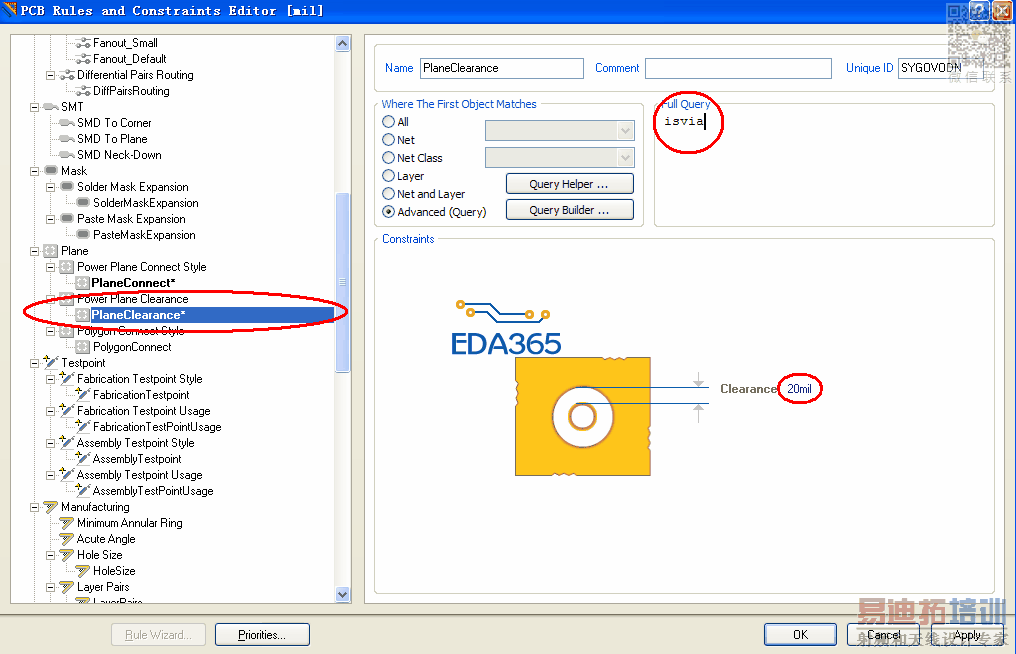
Task: Open the dropdown beside the Net Class option
Action: point(625,158)
